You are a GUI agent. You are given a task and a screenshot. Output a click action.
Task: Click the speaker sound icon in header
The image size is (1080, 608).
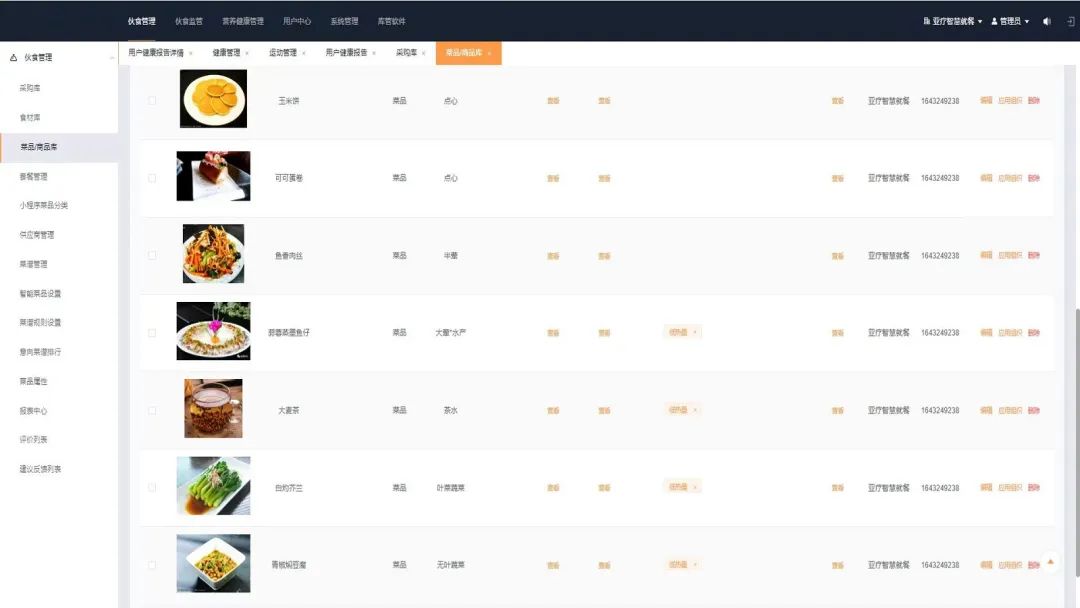click(x=1046, y=21)
